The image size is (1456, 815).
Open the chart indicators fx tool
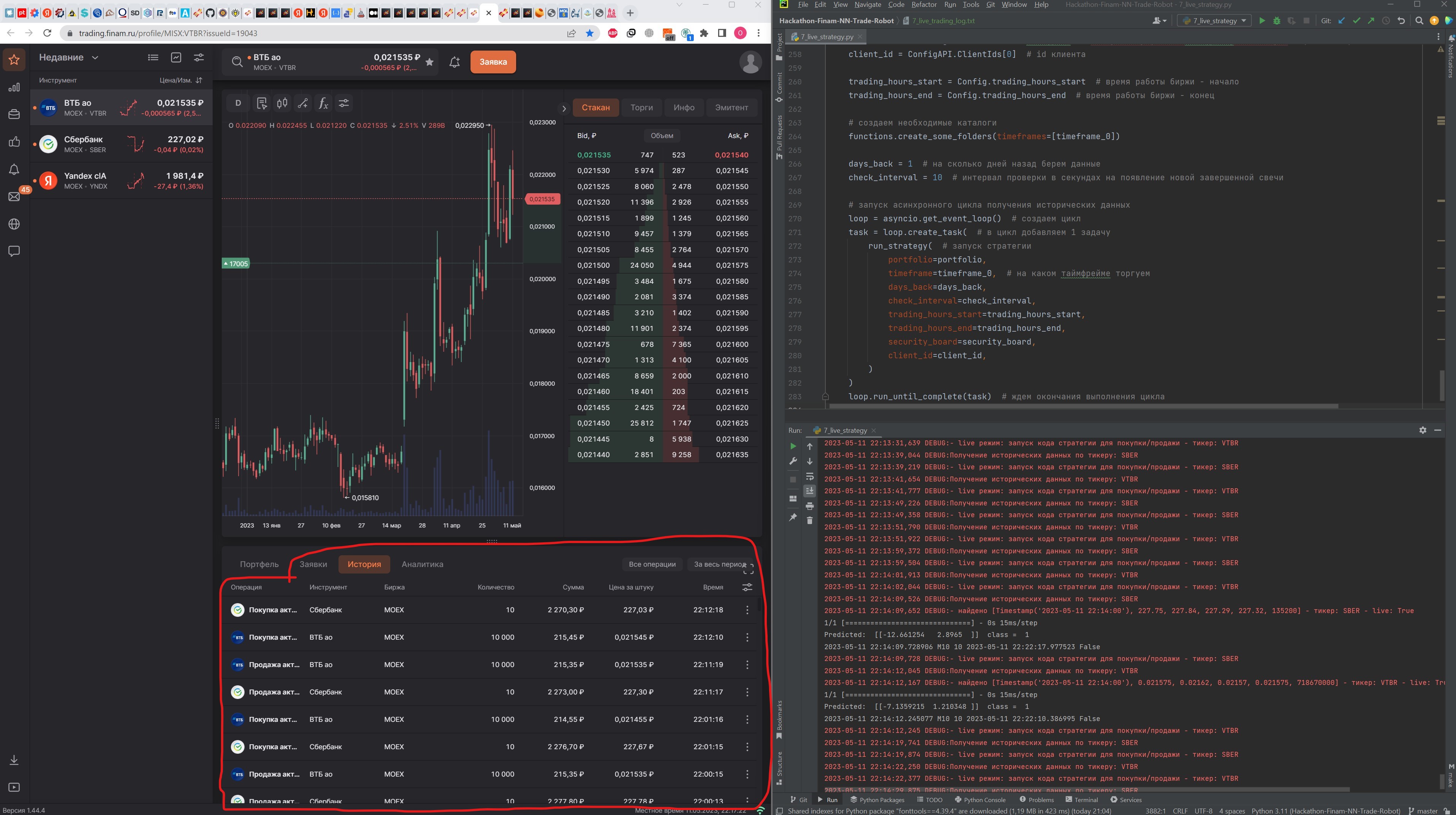323,103
